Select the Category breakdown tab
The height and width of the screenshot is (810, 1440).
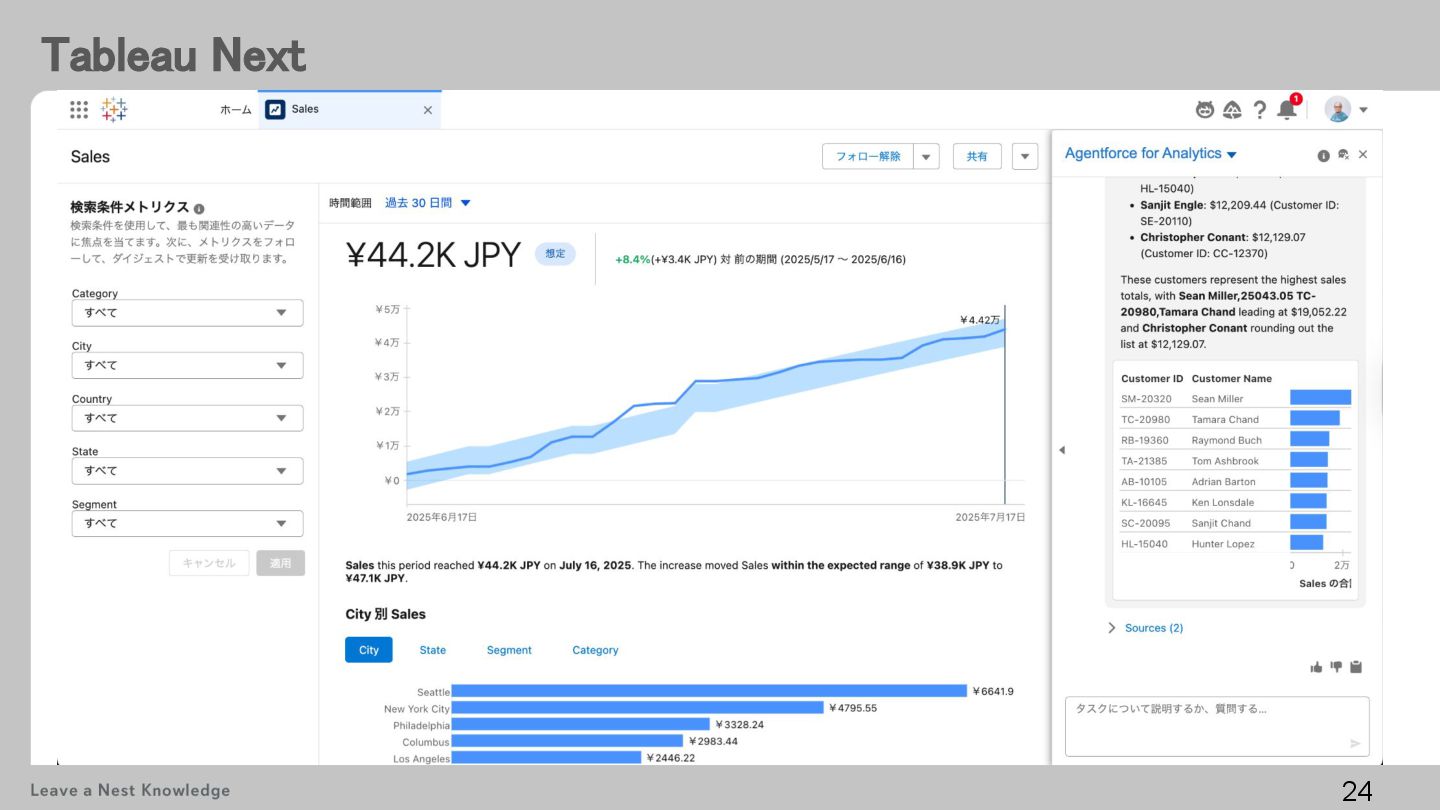click(595, 650)
